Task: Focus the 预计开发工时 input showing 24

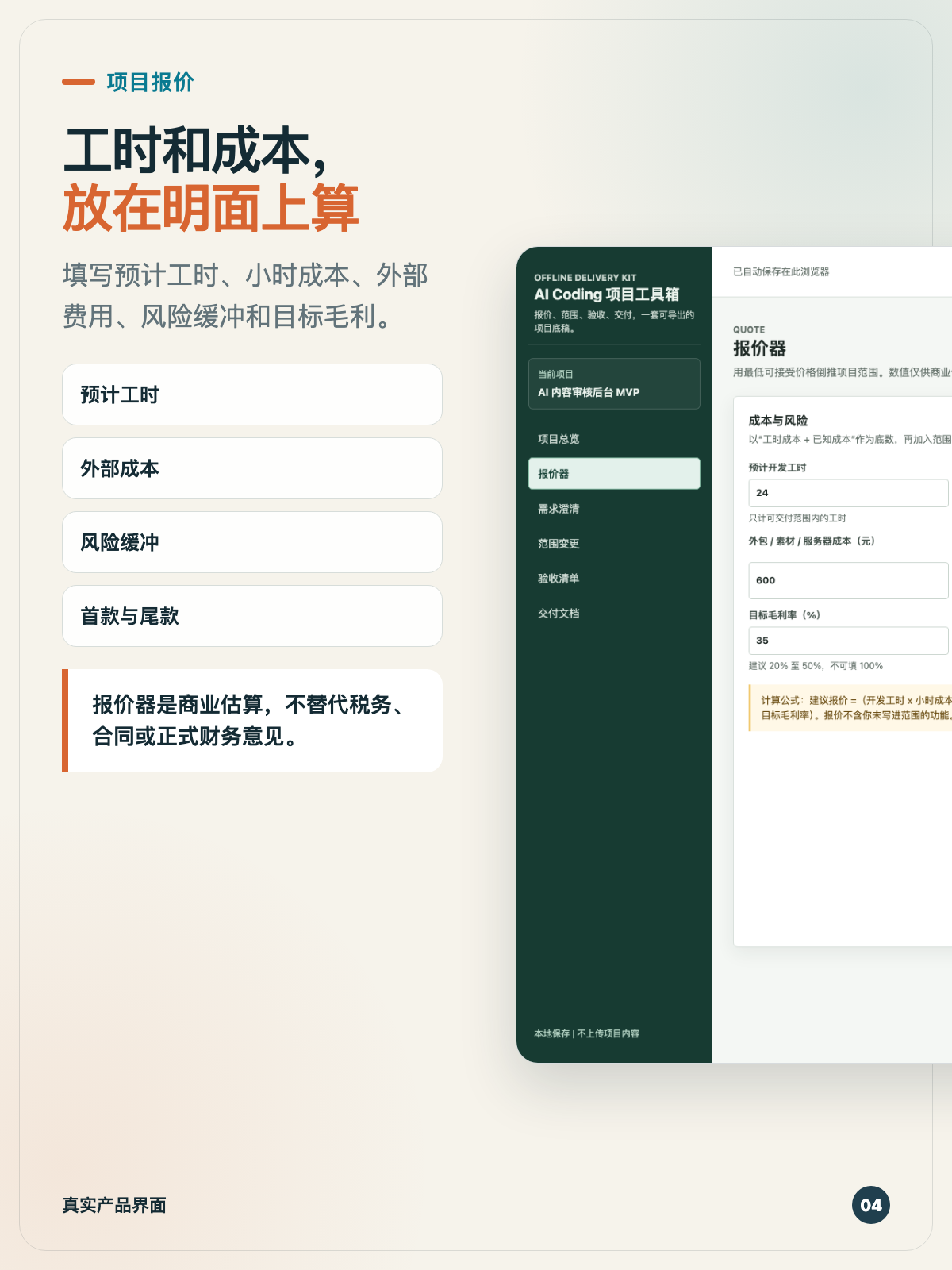Action: pos(849,493)
